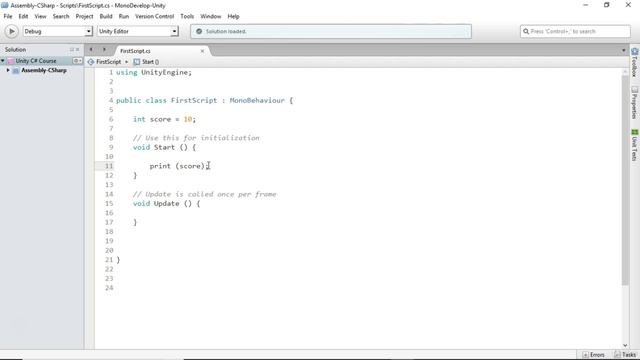Select the Assembly-CSharp project item

(44, 70)
